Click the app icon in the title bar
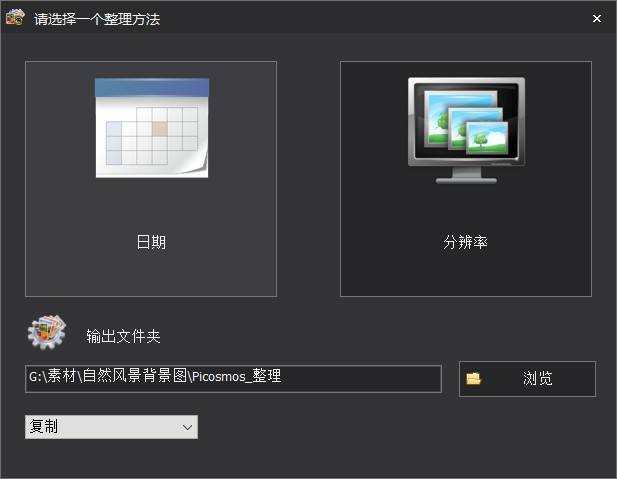The image size is (617, 479). coord(15,18)
